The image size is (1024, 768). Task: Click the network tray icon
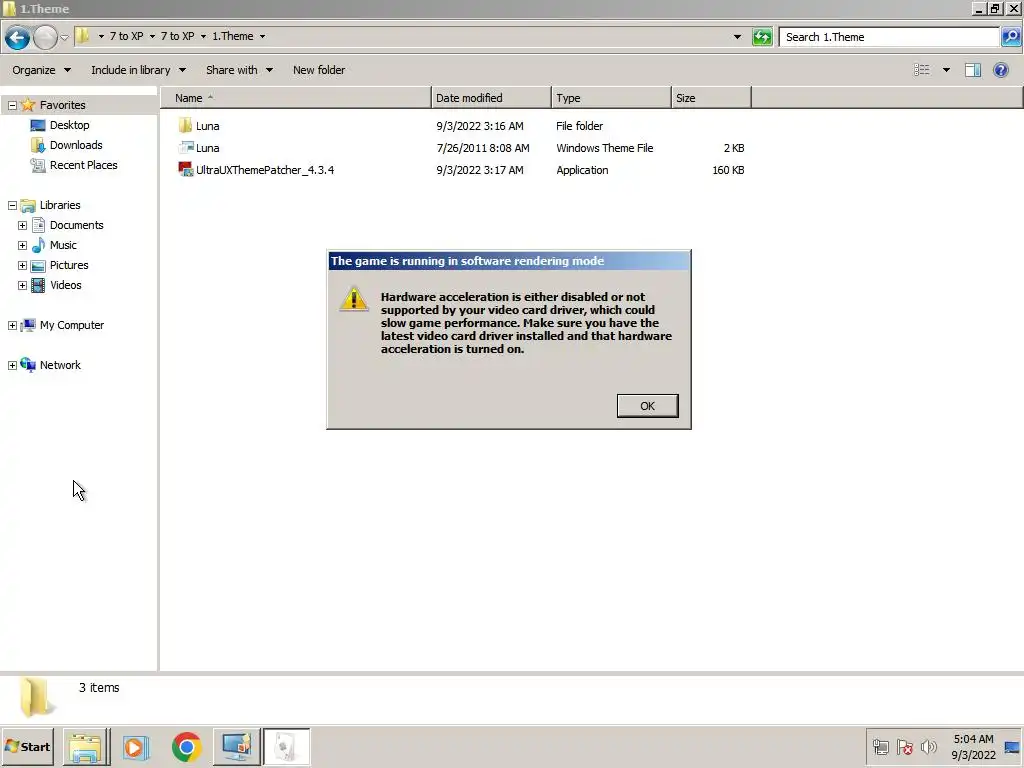click(881, 747)
